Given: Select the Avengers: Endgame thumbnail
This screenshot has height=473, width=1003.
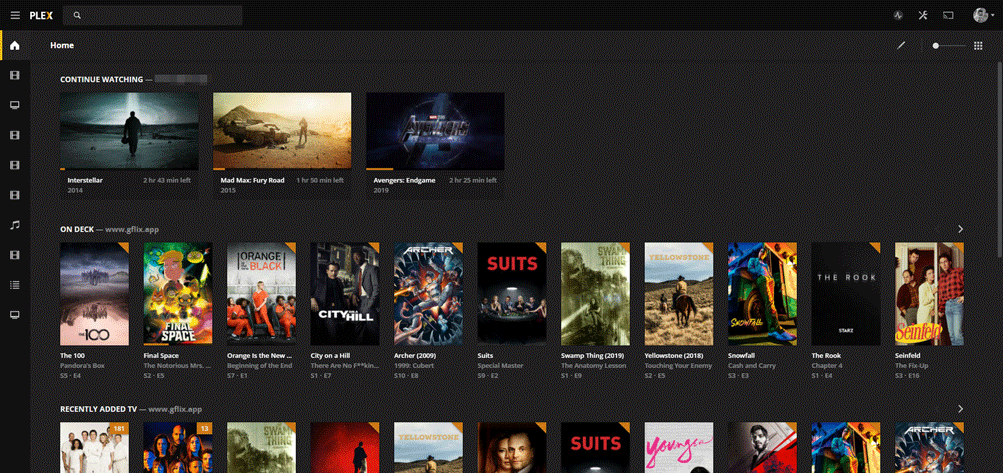Looking at the screenshot, I should (x=435, y=131).
